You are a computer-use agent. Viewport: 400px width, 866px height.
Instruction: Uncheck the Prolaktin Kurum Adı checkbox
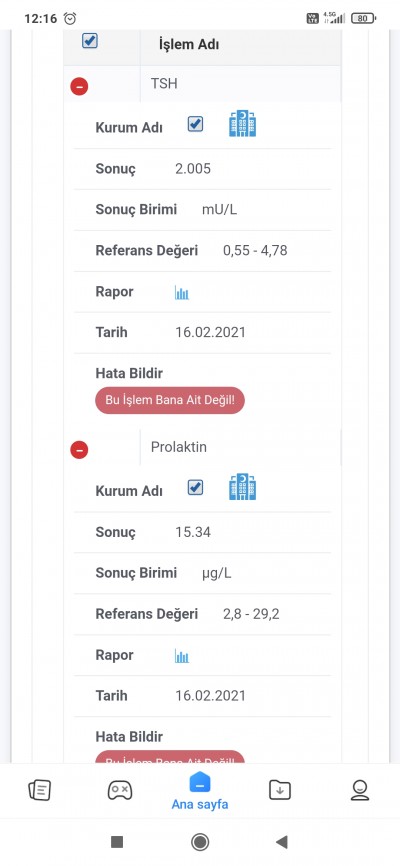(x=195, y=487)
